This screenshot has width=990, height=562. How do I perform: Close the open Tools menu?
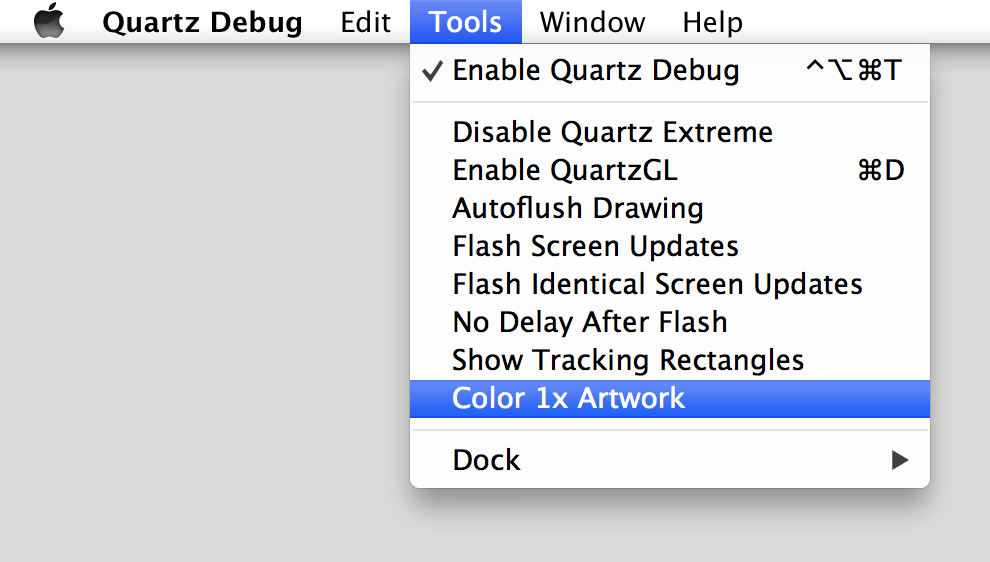coord(465,22)
